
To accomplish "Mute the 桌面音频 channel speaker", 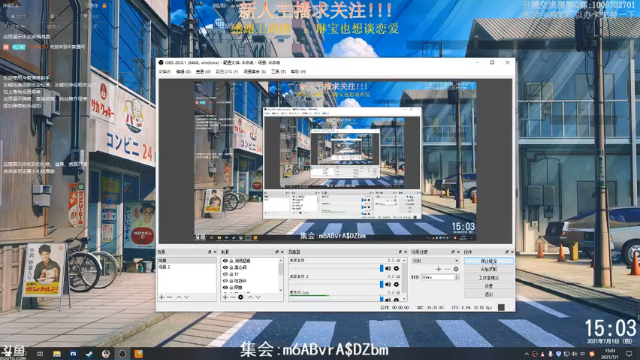I will point(388,269).
